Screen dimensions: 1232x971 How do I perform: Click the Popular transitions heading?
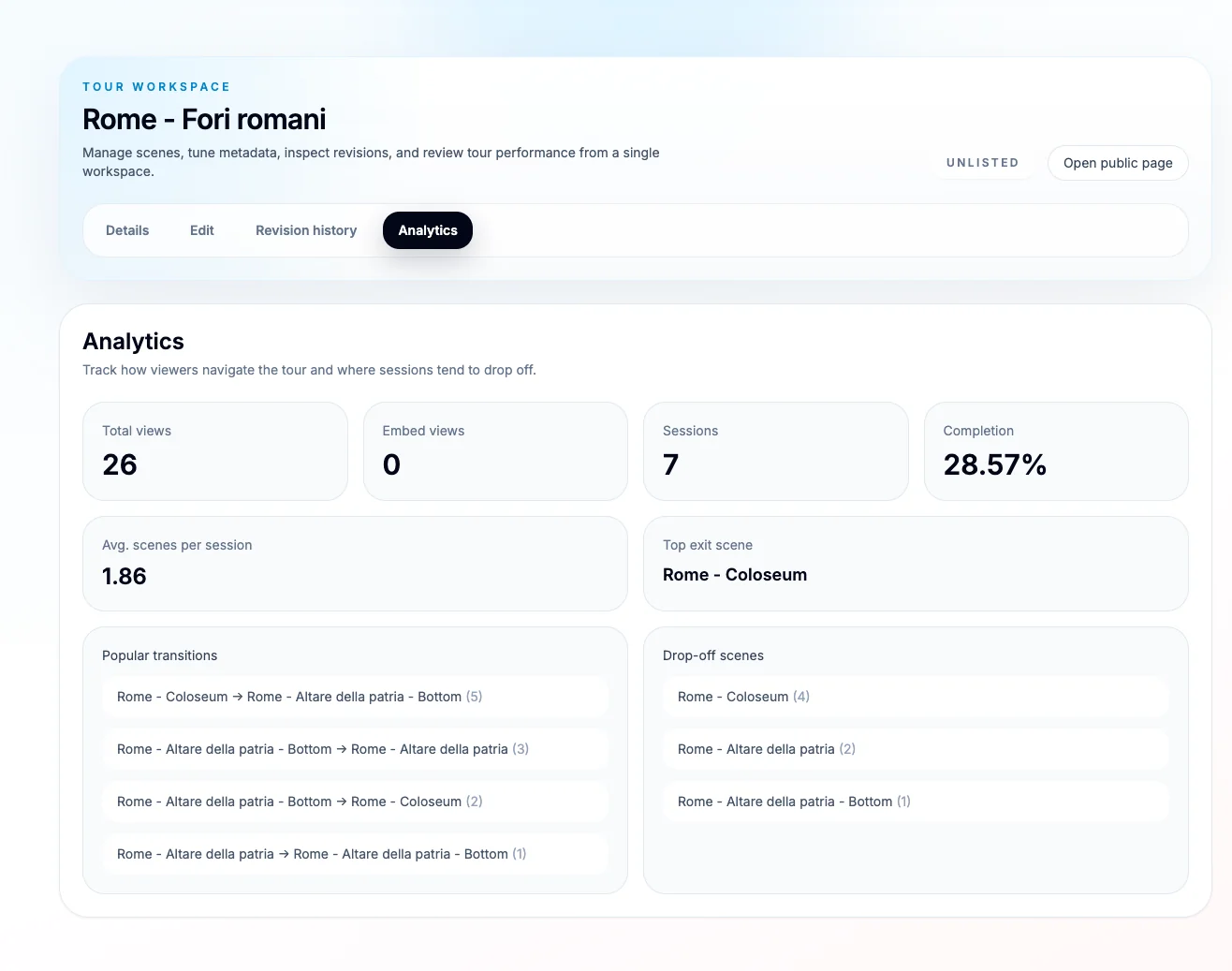pyautogui.click(x=159, y=655)
